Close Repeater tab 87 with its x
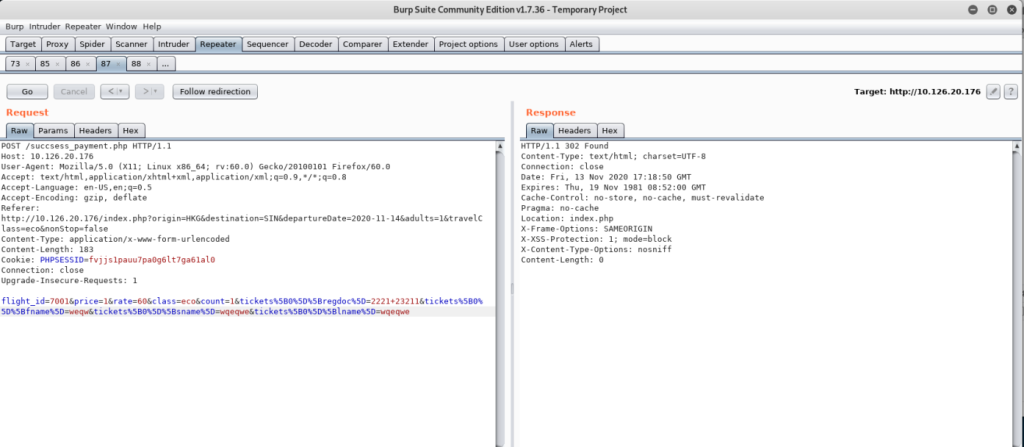 (x=118, y=64)
